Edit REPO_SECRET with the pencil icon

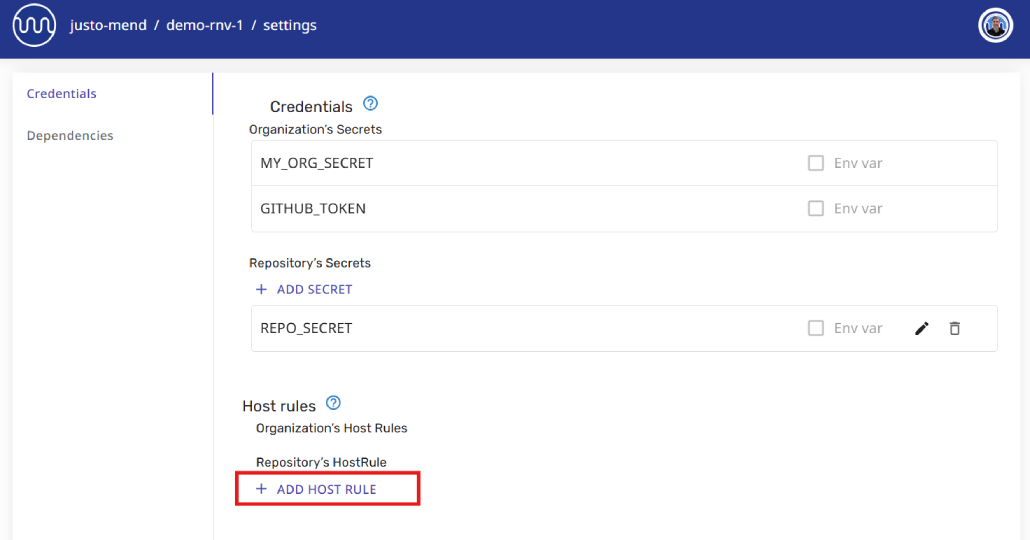click(x=922, y=328)
